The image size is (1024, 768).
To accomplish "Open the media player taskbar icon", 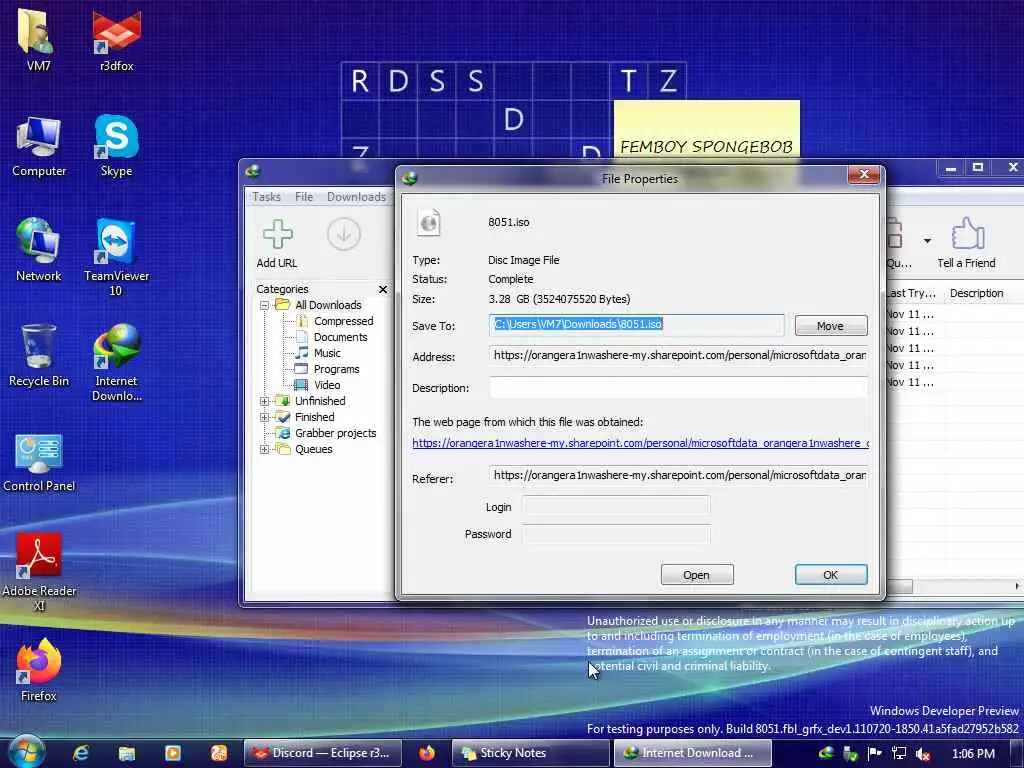I will click(172, 753).
